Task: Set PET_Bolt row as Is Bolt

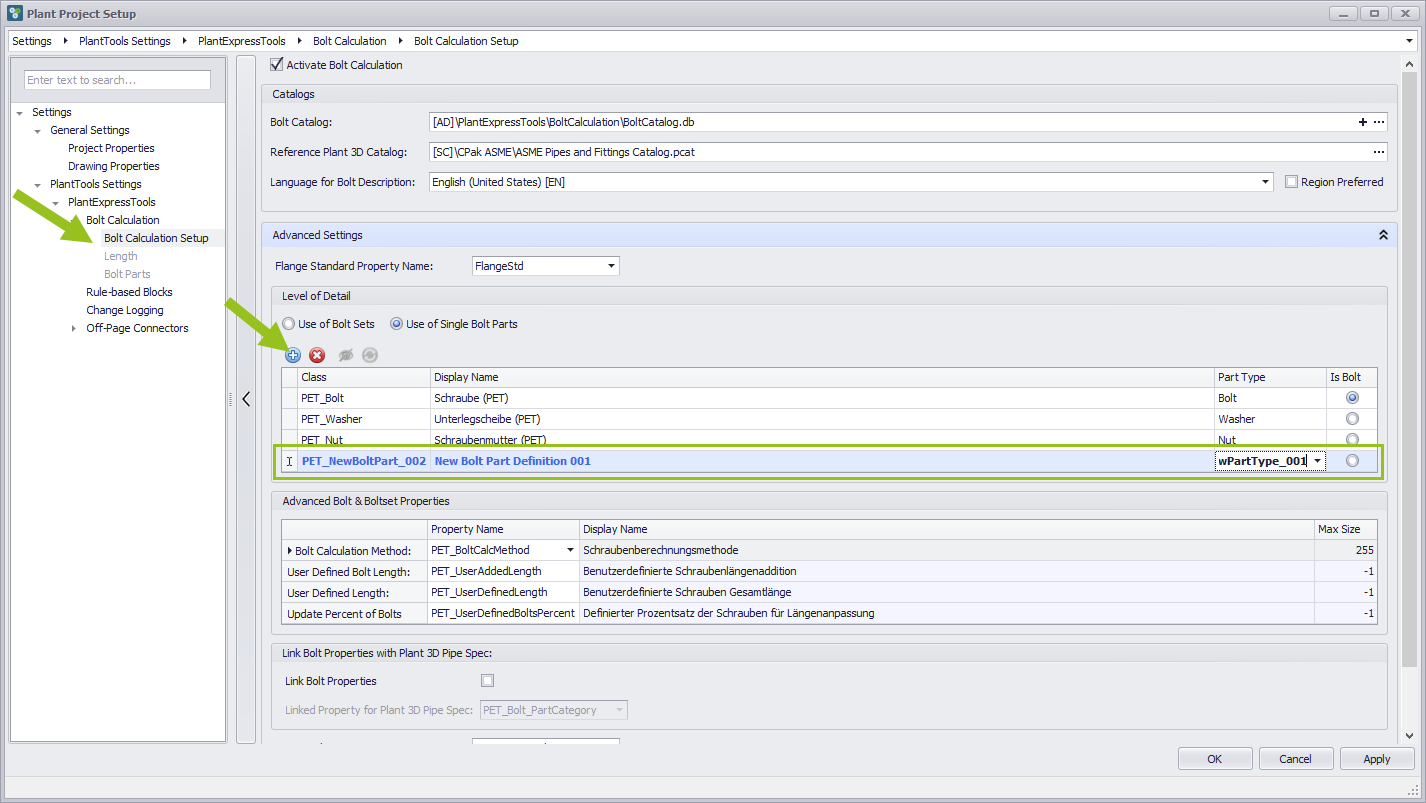Action: (x=1352, y=398)
